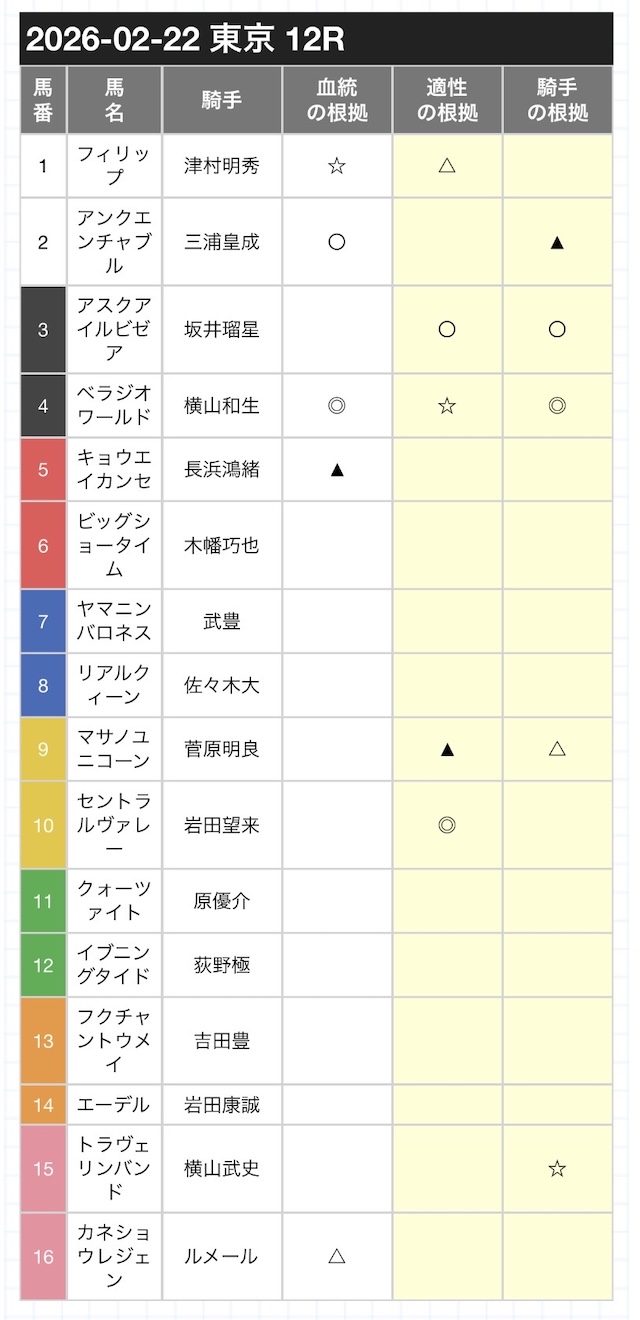Open horse name ヤマニンバロネス
Viewport: 640px width, 1320px height.
pyautogui.click(x=114, y=621)
